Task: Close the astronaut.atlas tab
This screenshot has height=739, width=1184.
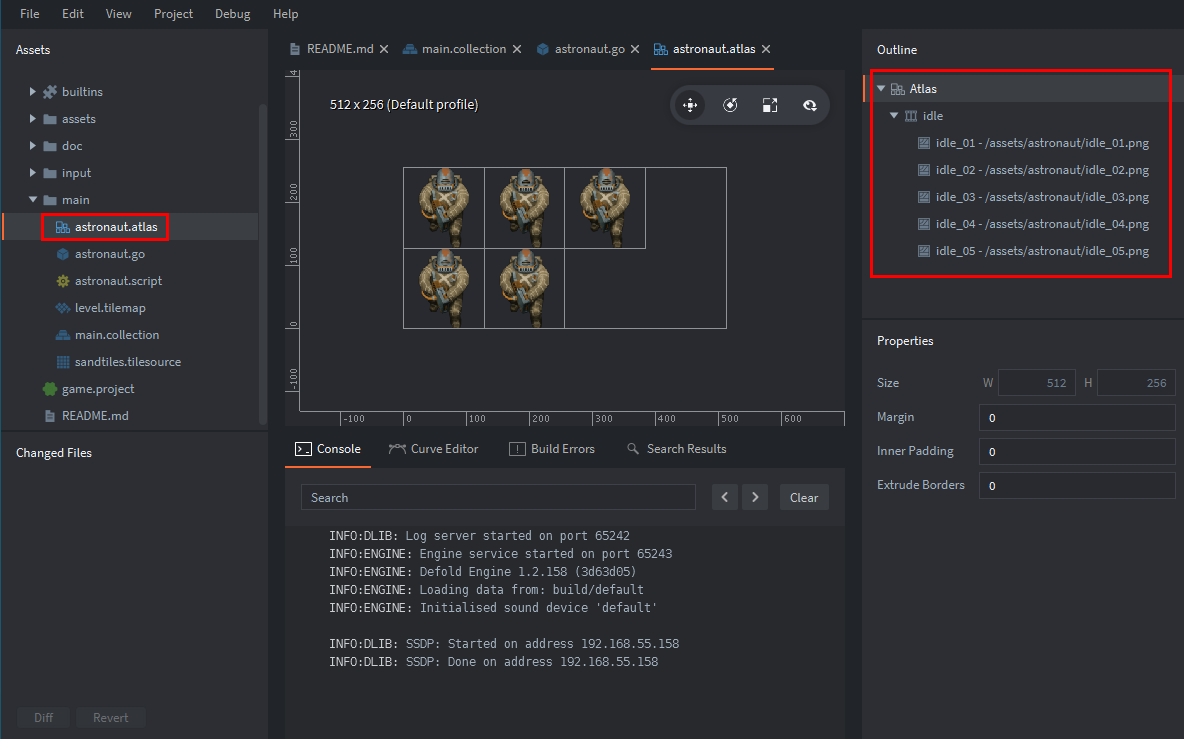Action: click(766, 49)
